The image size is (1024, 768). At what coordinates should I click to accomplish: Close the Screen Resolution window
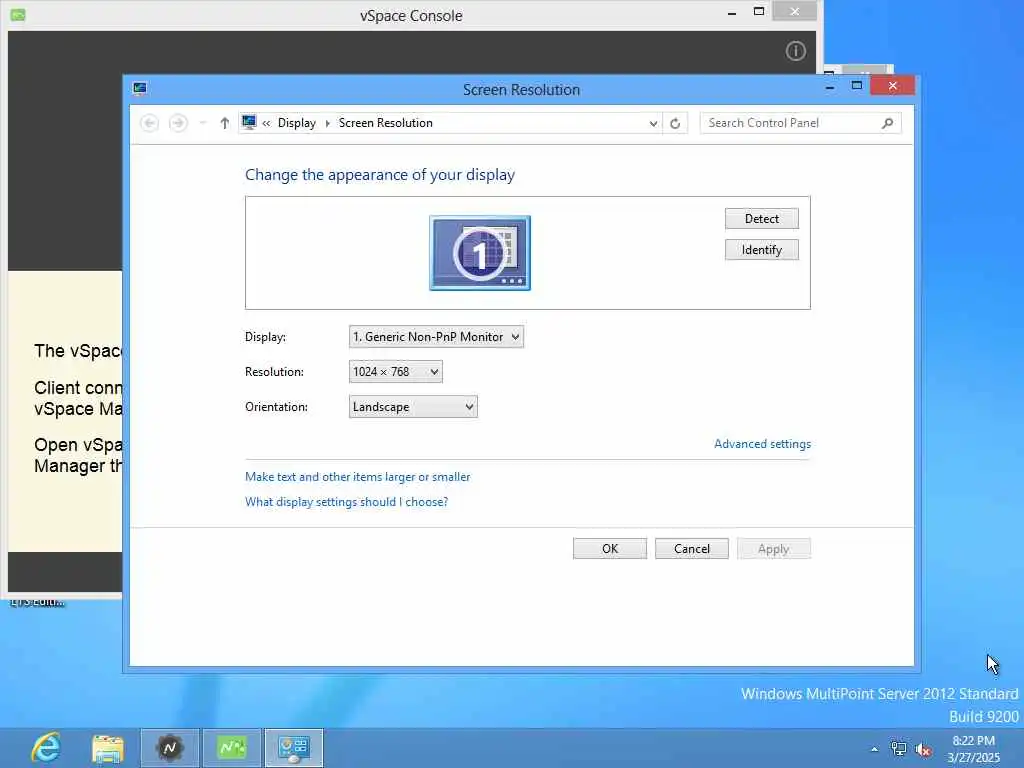893,86
